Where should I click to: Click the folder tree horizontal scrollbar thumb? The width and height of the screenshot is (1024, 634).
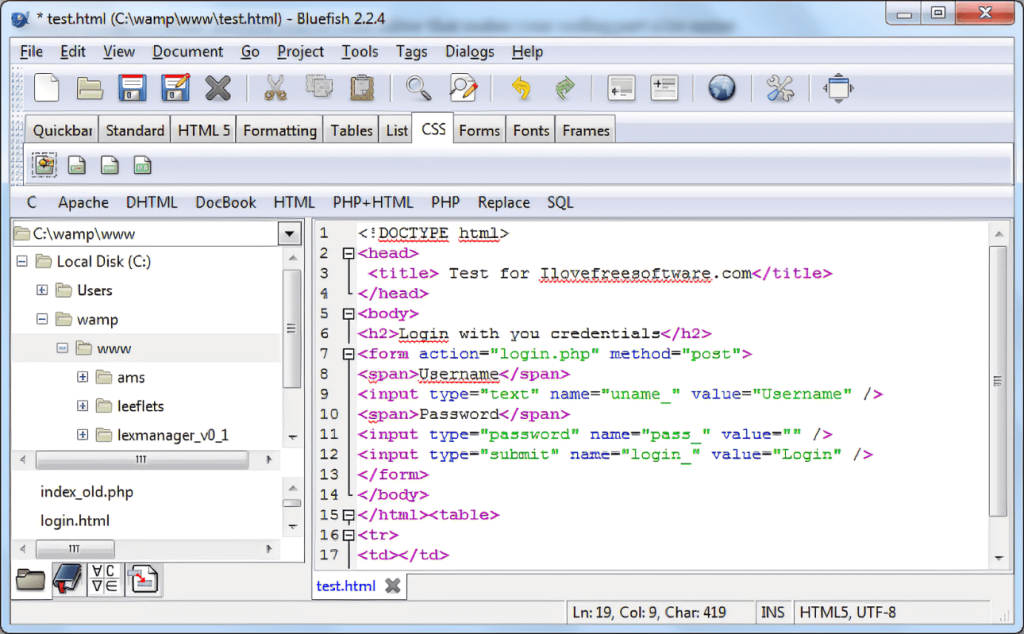click(x=142, y=460)
